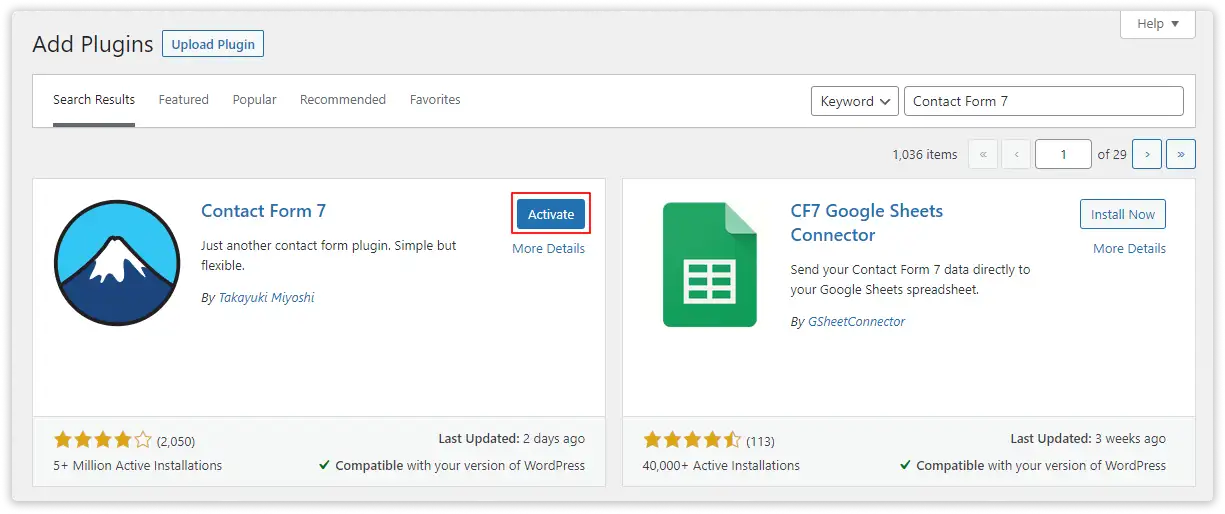Jump to the last results page arrow
This screenshot has width=1225, height=514.
coord(1181,154)
